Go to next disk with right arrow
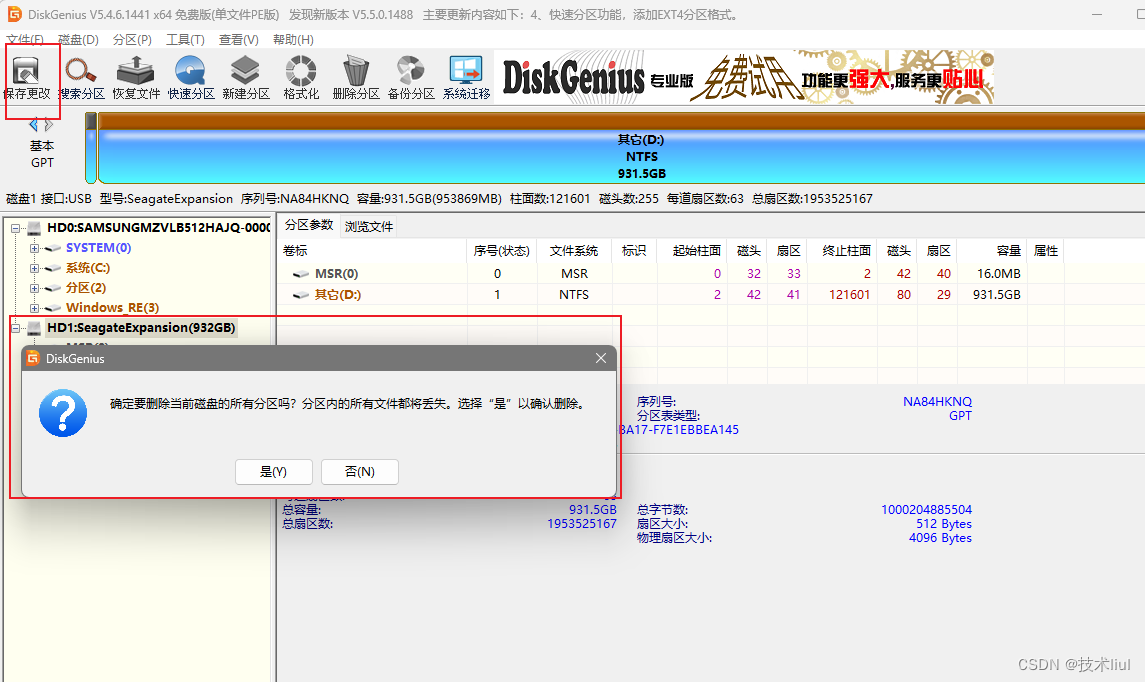The width and height of the screenshot is (1145, 682). (x=49, y=125)
